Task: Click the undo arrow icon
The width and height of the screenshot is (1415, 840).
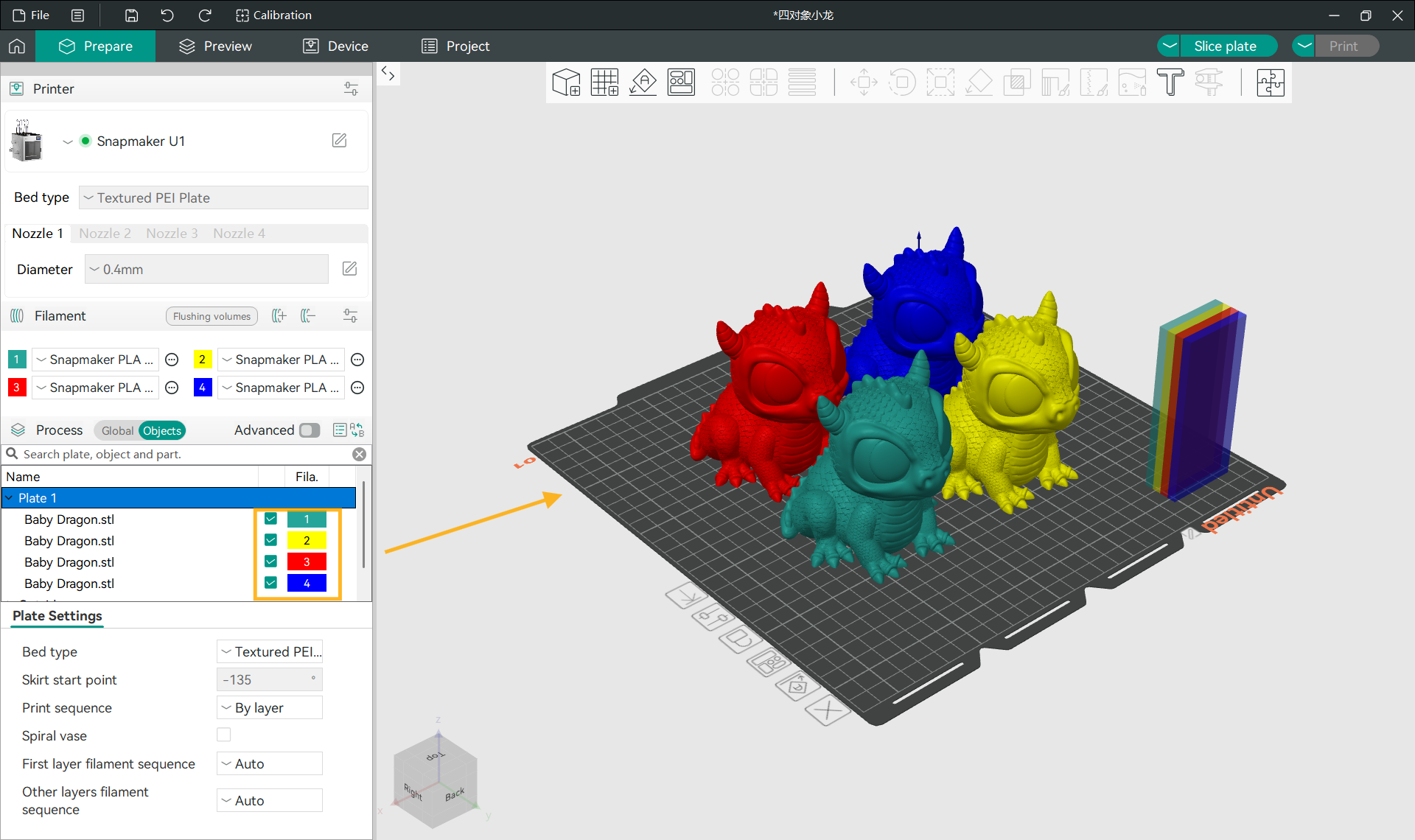Action: tap(167, 15)
